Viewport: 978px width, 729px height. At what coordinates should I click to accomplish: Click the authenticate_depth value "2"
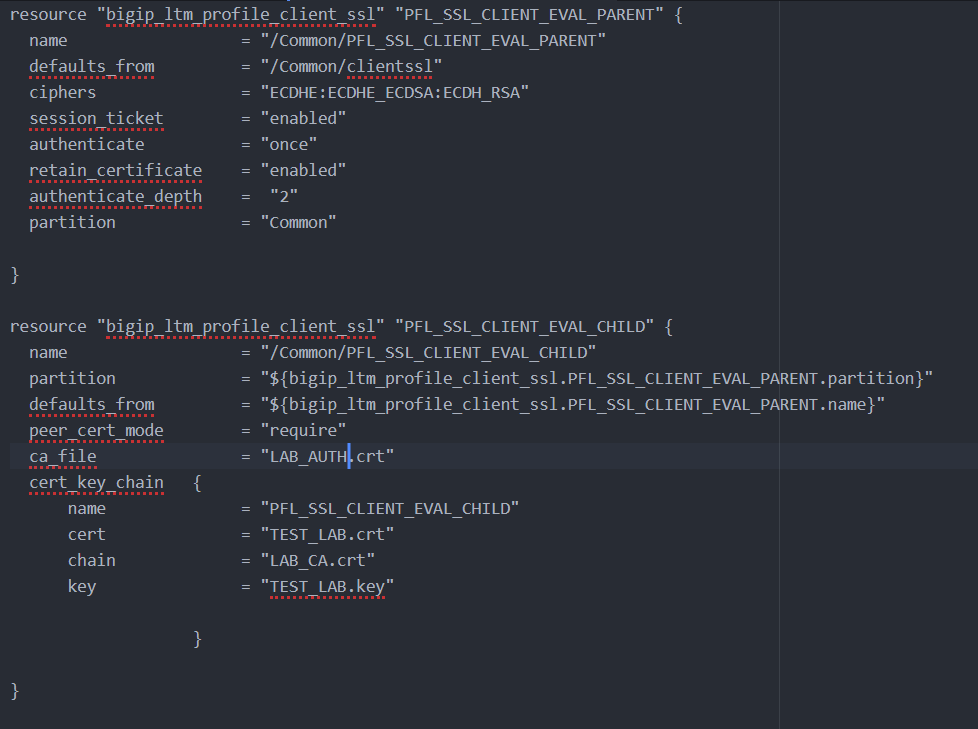284,196
